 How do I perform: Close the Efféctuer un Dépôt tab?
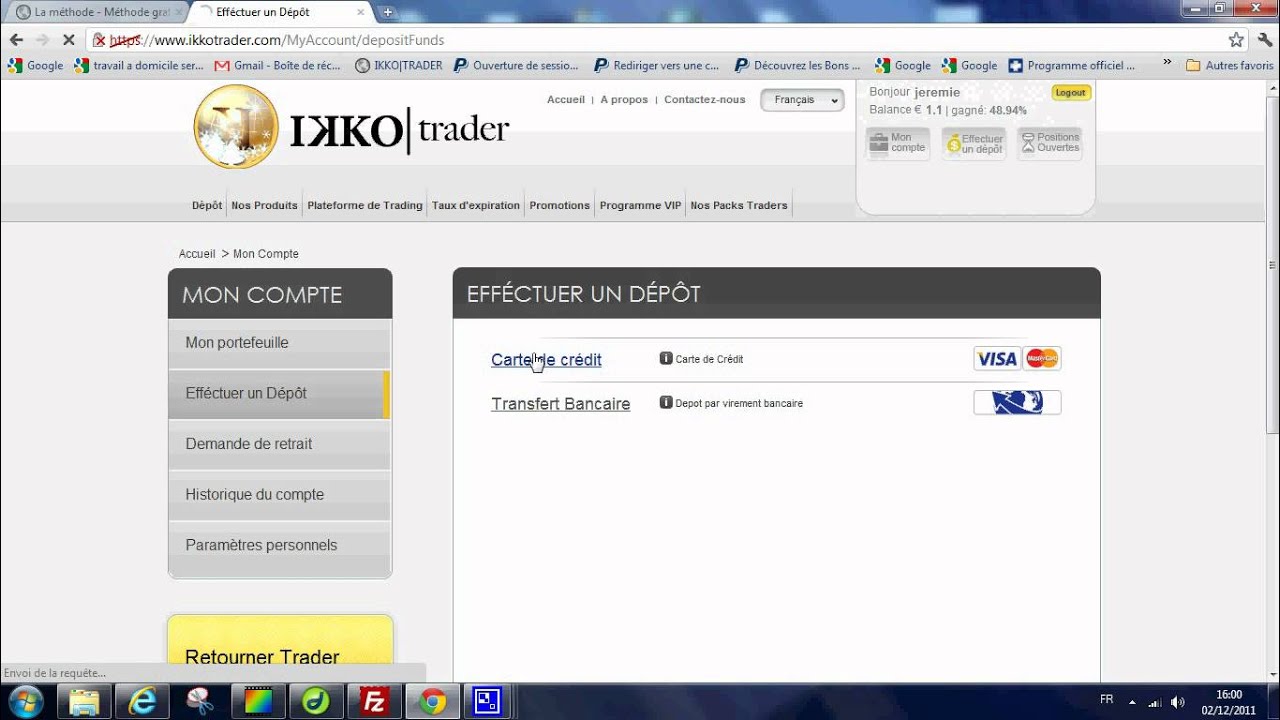click(361, 12)
